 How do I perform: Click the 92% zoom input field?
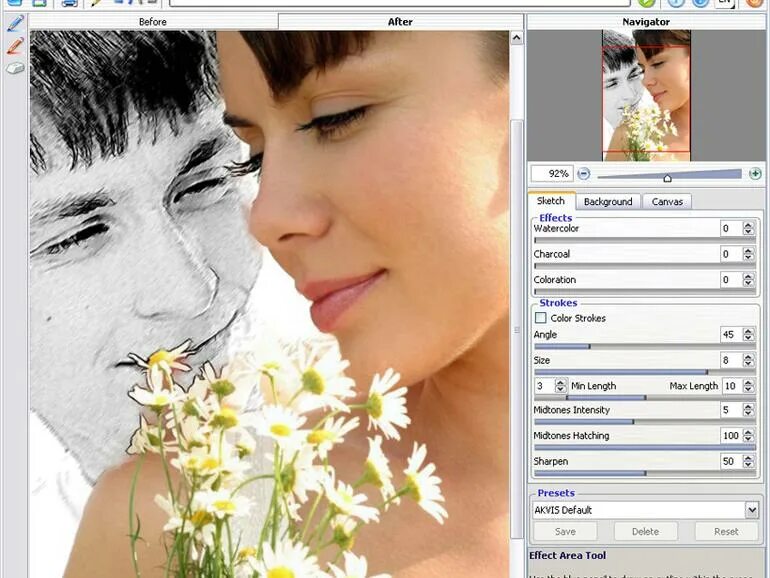click(x=551, y=173)
